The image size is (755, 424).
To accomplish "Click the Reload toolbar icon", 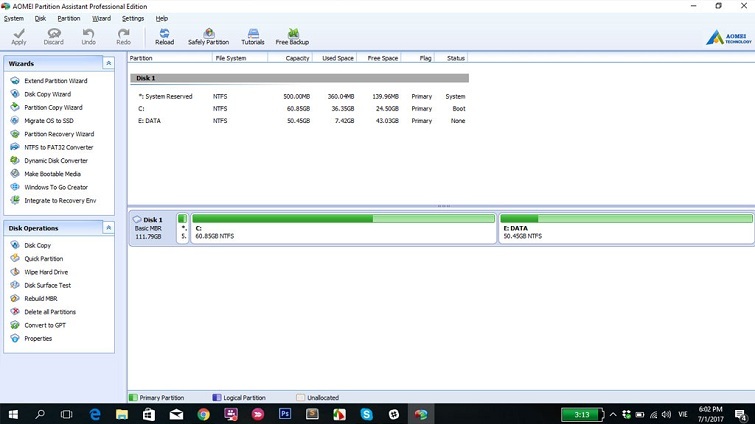I will [164, 36].
